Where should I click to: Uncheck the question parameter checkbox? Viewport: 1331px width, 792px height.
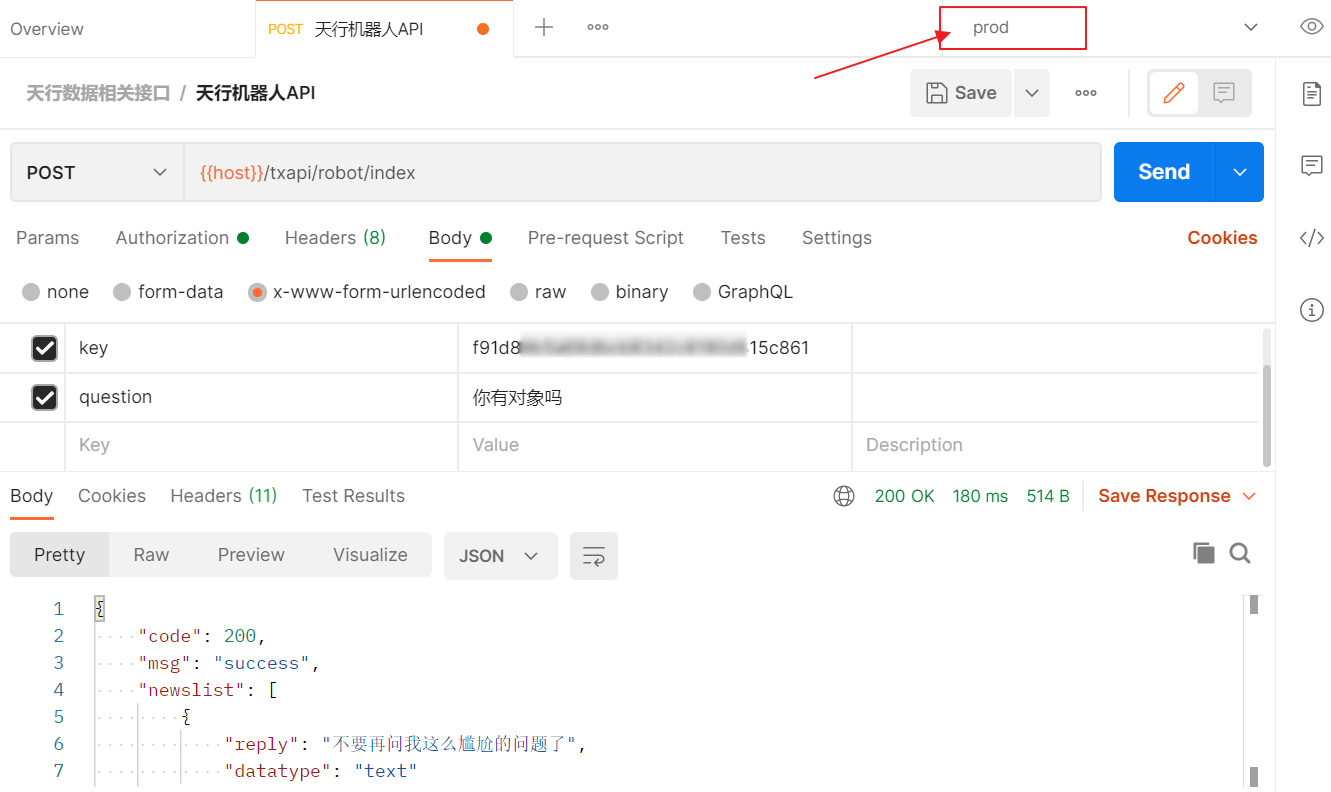point(45,397)
